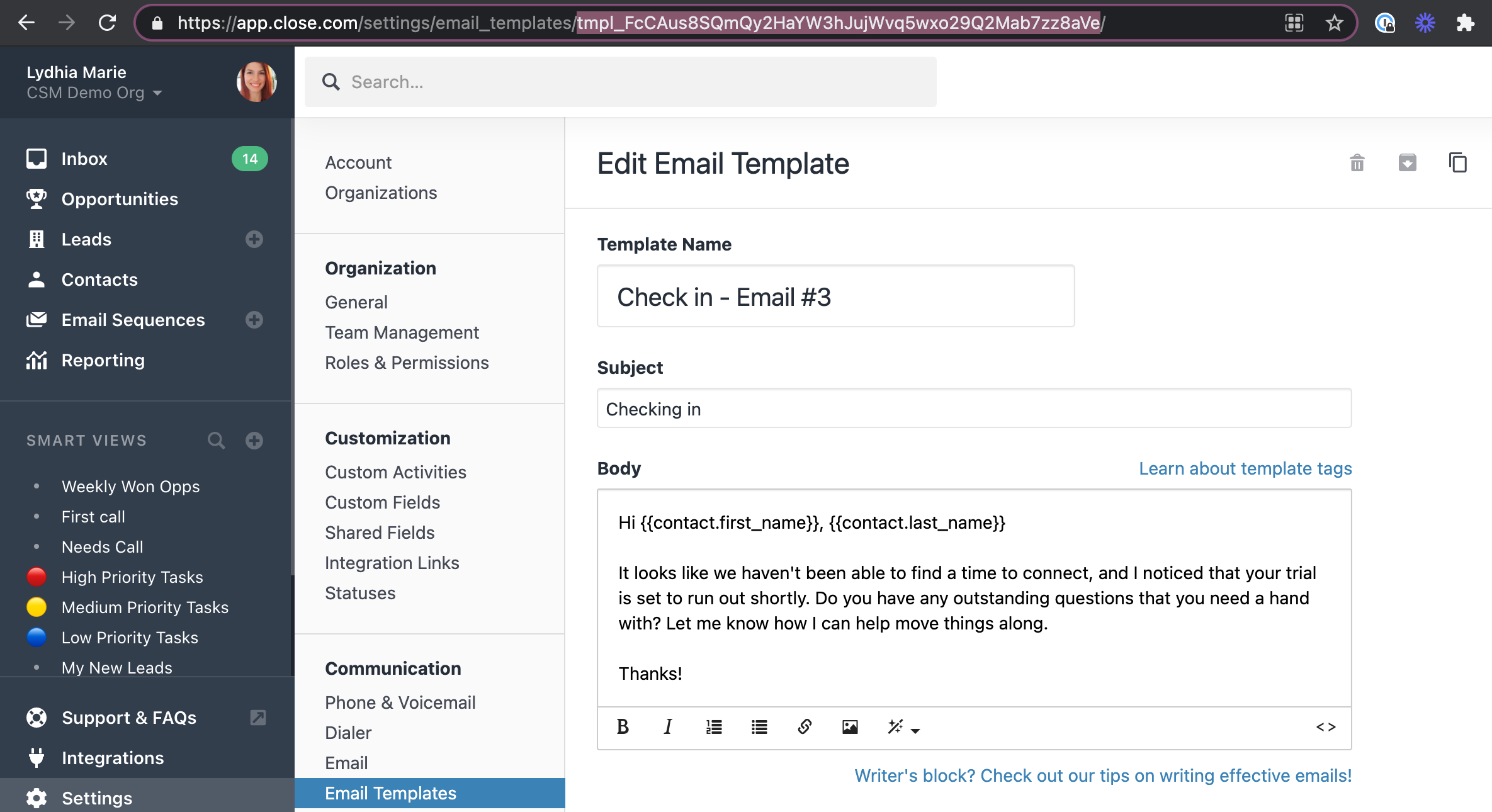Viewport: 1492px width, 812px height.
Task: Insert bulleted list in body
Action: pyautogui.click(x=759, y=727)
